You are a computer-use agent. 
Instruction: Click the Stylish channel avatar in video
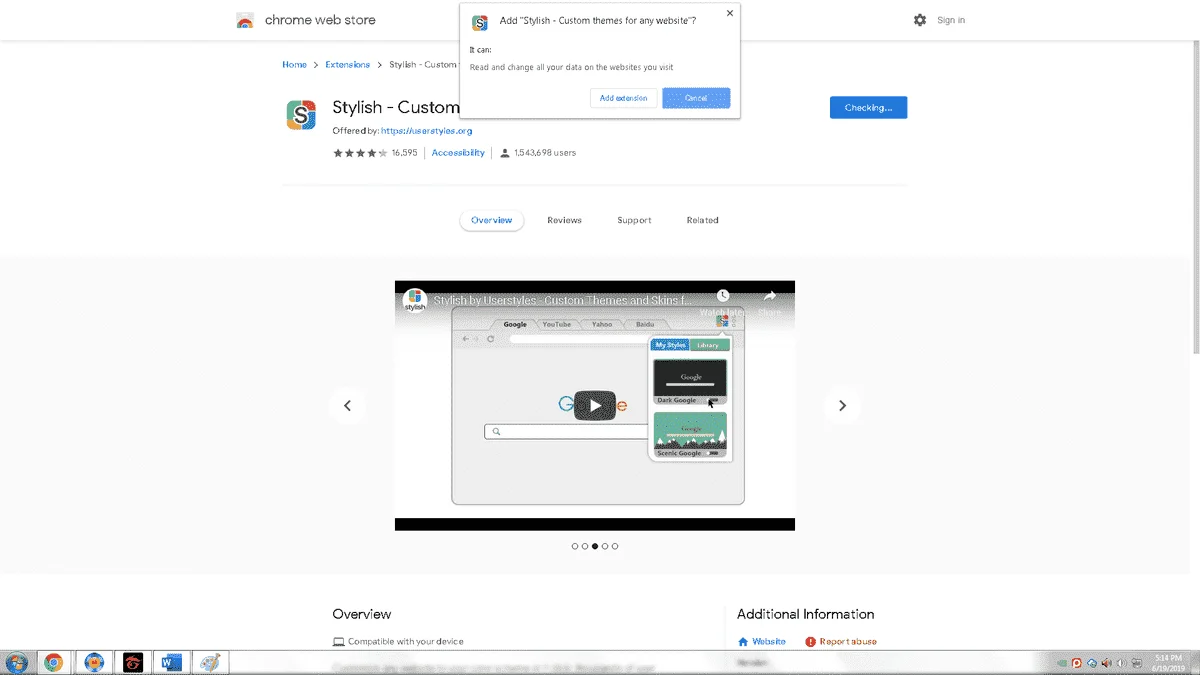pos(414,300)
